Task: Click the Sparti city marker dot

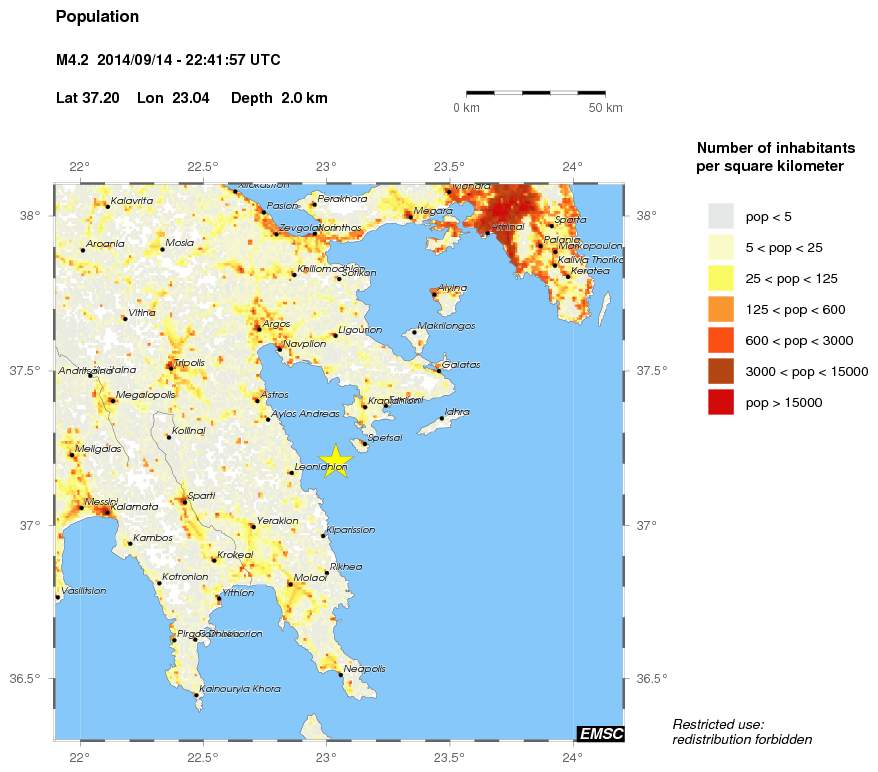Action: [x=184, y=501]
